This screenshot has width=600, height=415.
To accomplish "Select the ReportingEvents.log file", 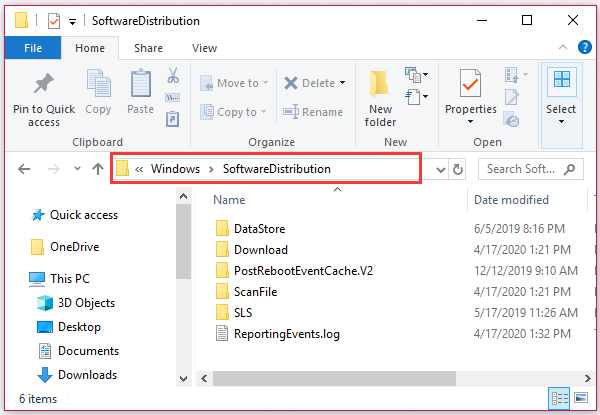I will click(278, 334).
